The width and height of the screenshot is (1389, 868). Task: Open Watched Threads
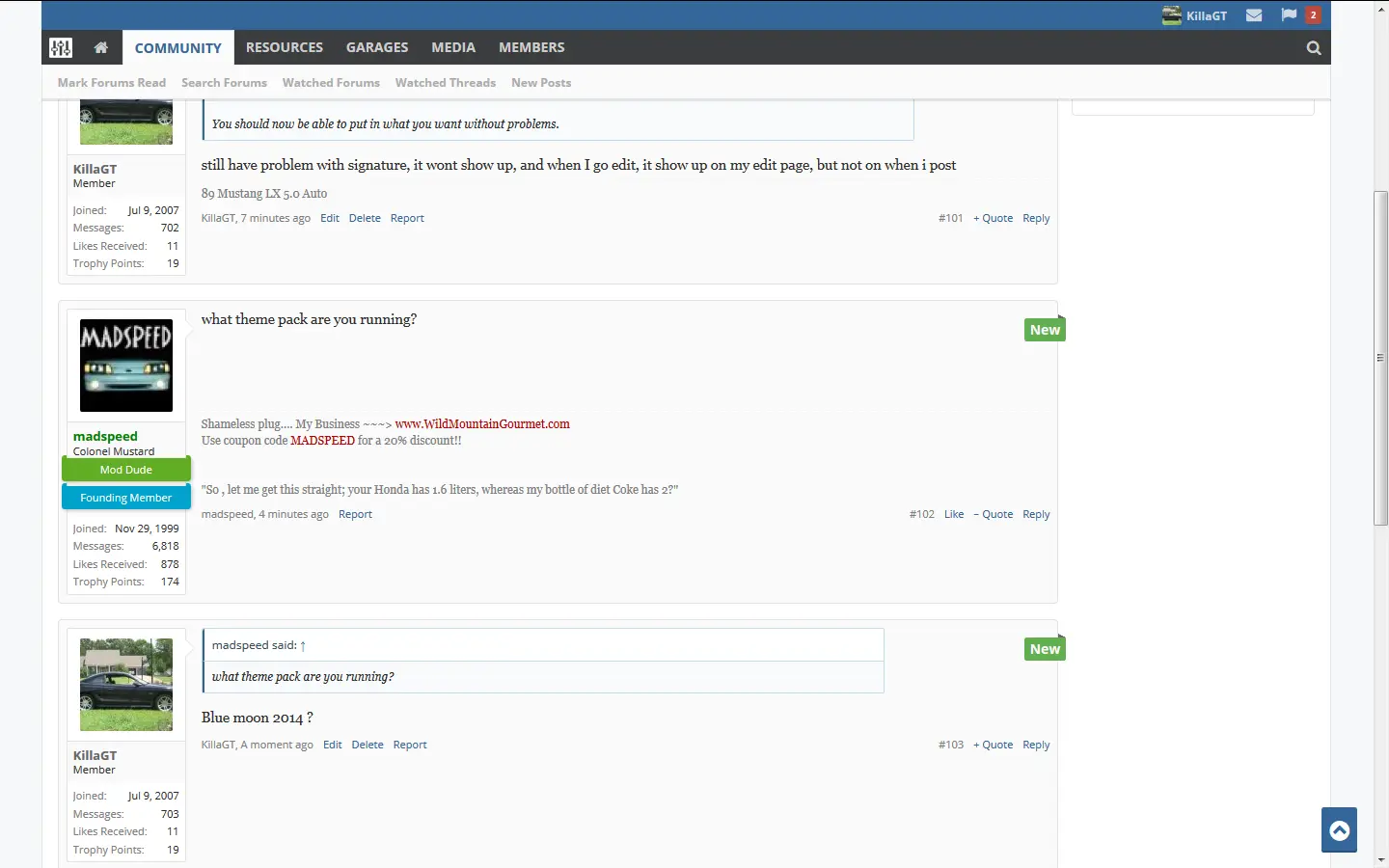tap(446, 83)
